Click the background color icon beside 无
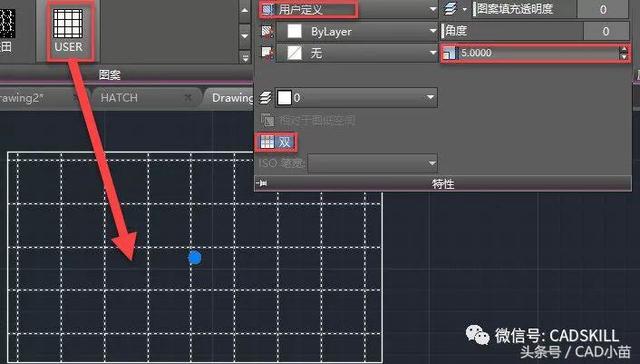 click(x=267, y=53)
